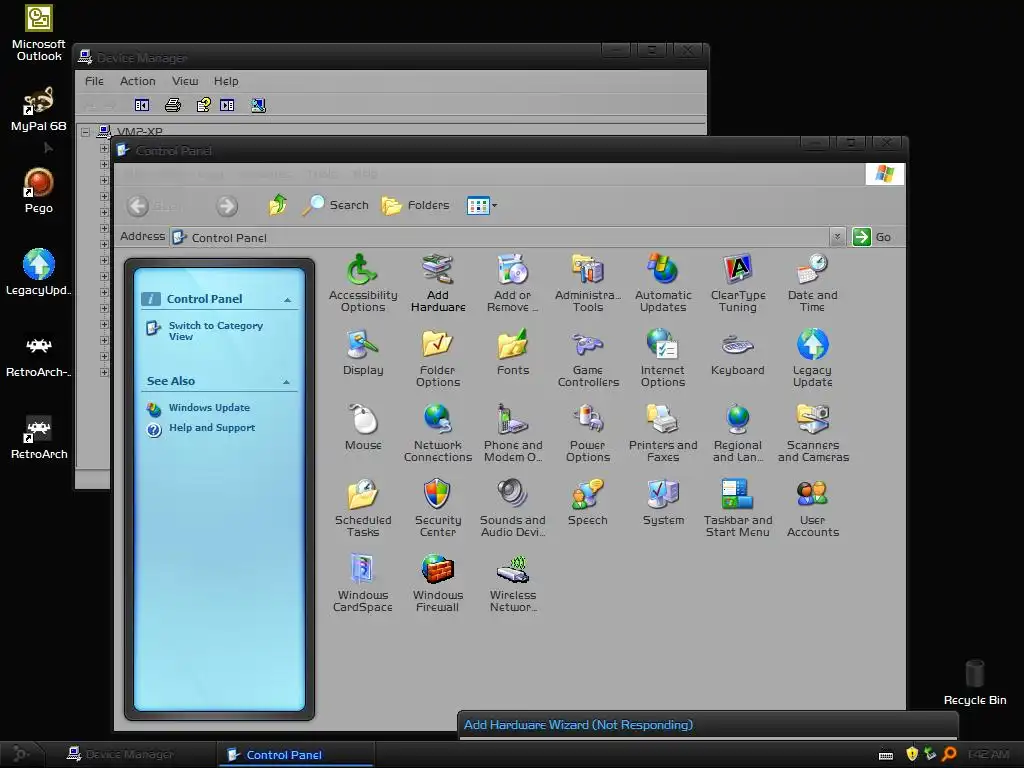
Task: Open Device Manager File menu
Action: 94,81
